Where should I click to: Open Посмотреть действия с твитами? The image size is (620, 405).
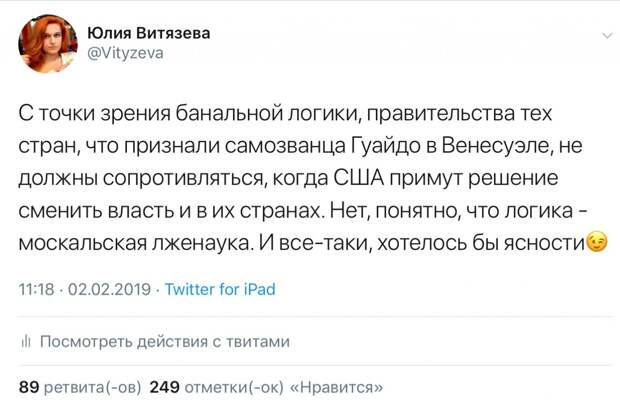(165, 342)
